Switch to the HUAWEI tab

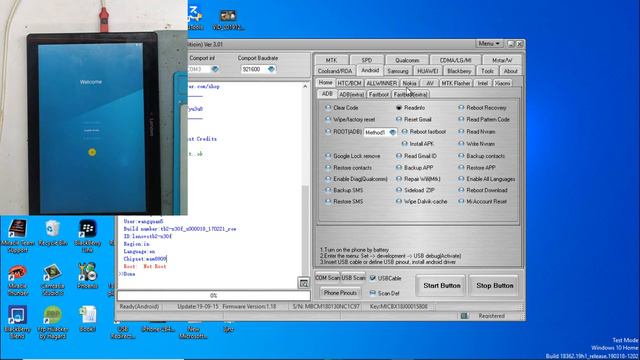427,71
